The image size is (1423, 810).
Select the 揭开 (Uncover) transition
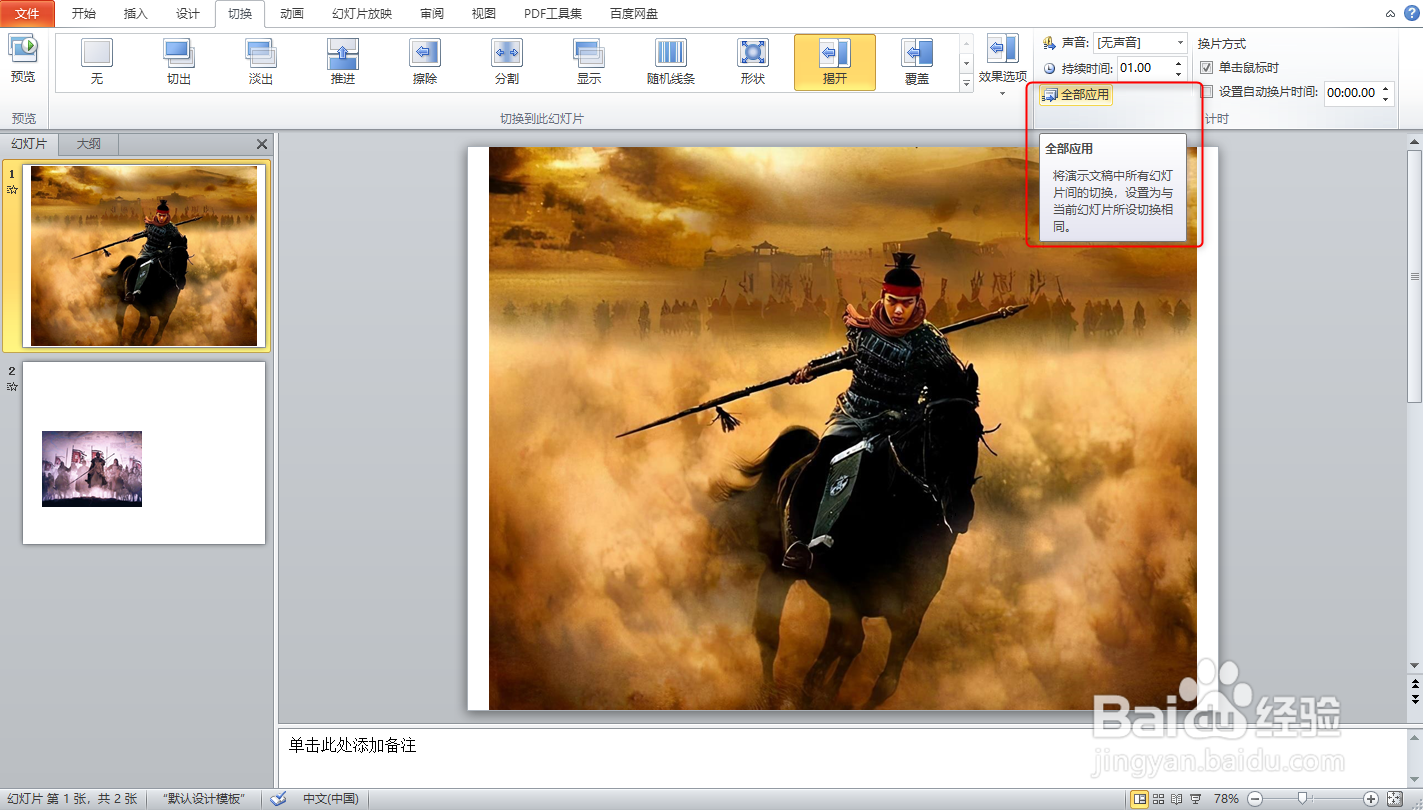click(835, 62)
